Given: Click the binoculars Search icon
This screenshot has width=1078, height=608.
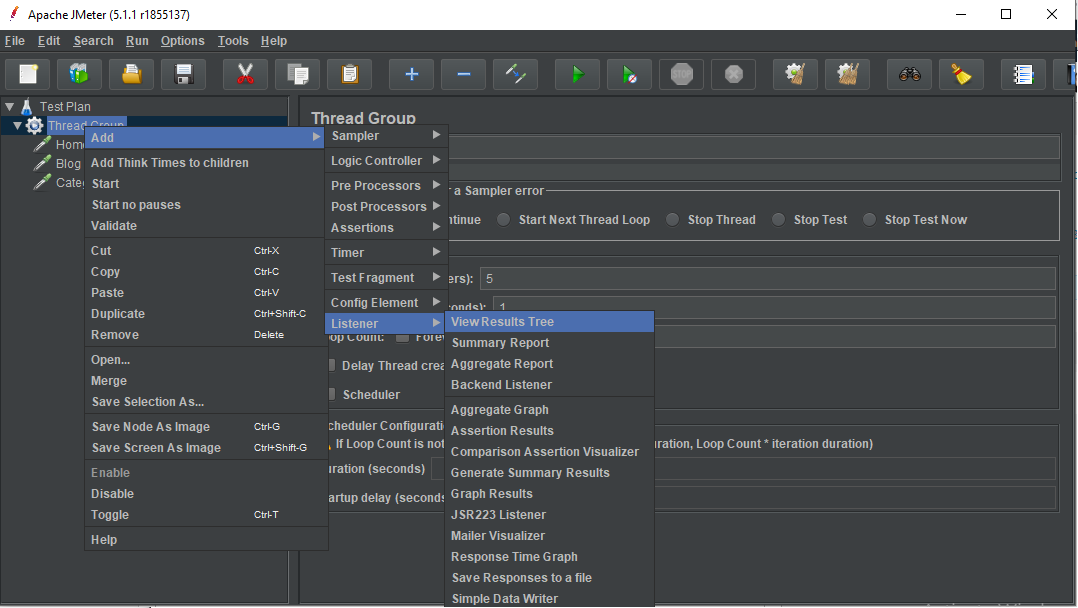Looking at the screenshot, I should (909, 74).
